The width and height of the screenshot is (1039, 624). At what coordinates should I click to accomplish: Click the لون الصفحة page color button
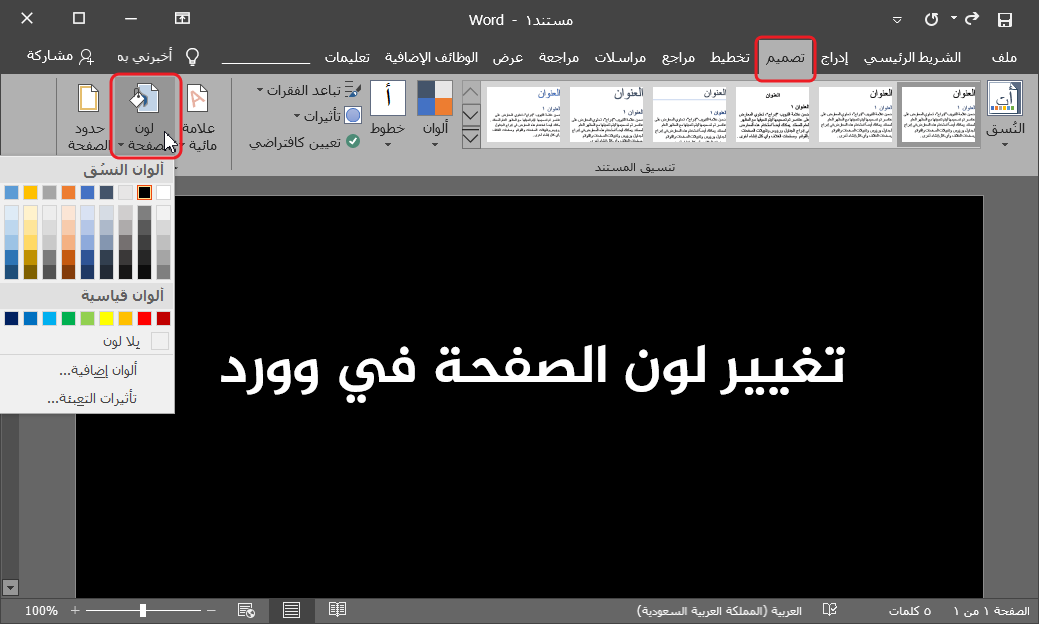click(146, 117)
